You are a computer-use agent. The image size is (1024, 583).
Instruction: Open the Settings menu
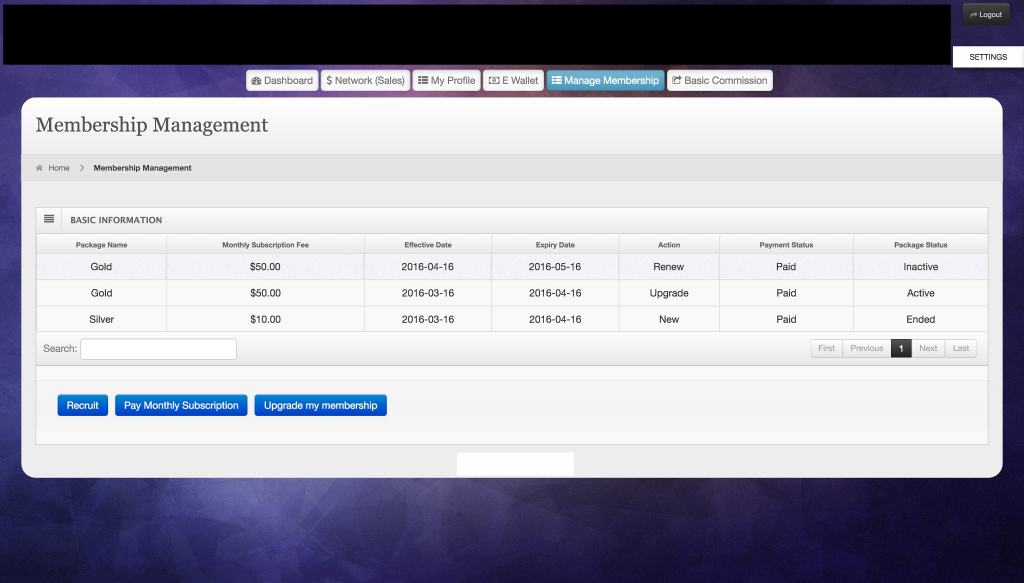tap(987, 57)
